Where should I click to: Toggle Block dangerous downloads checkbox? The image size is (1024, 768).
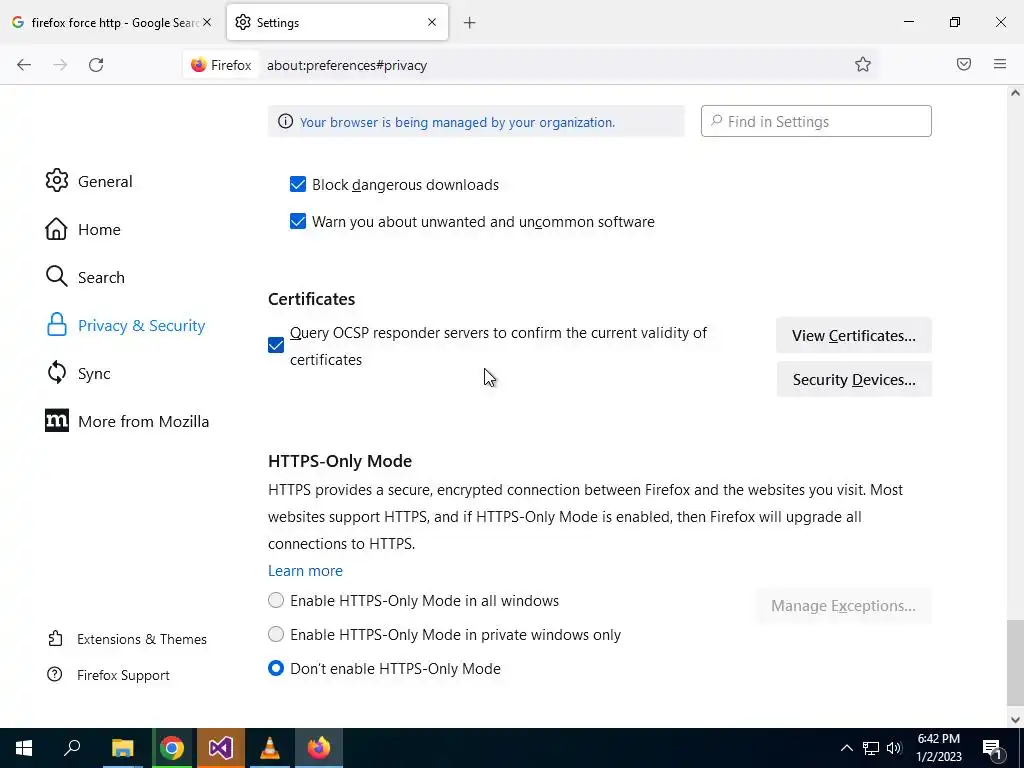tap(298, 184)
